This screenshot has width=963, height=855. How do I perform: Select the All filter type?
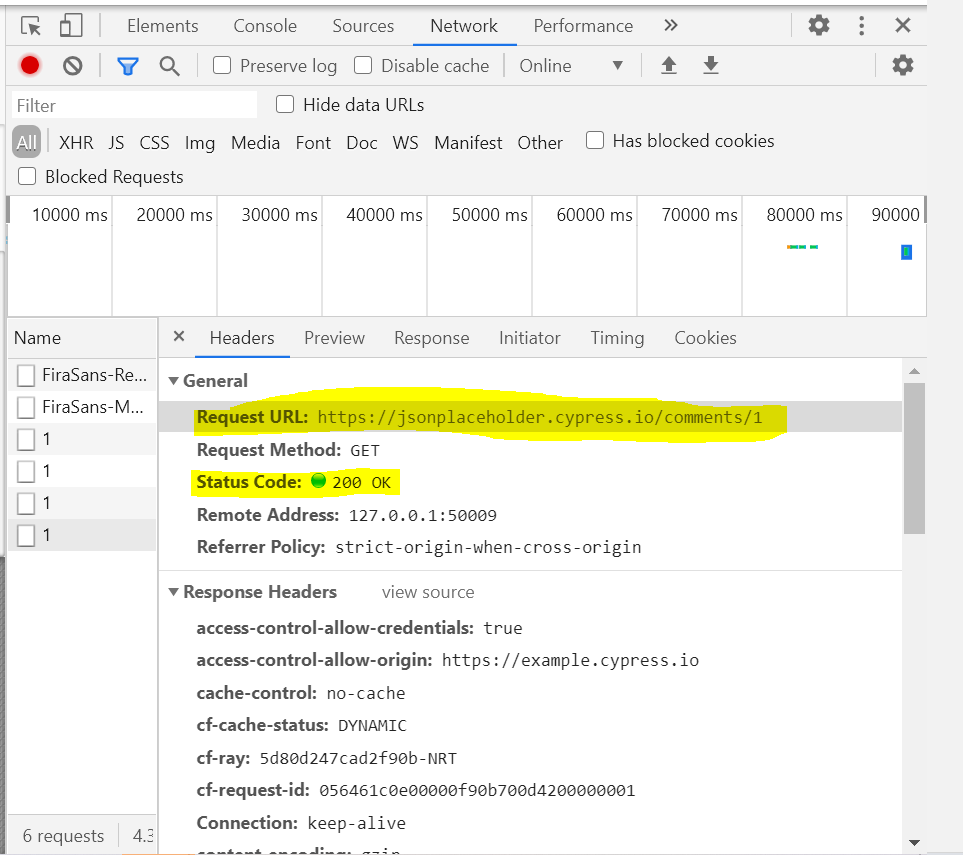pyautogui.click(x=26, y=142)
